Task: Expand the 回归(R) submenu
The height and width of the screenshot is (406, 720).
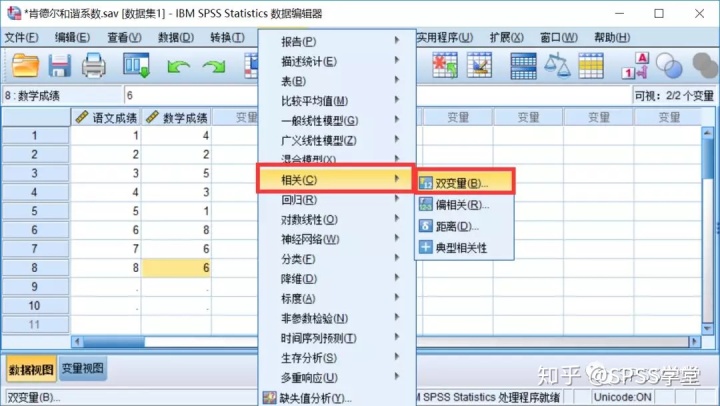Action: point(337,200)
